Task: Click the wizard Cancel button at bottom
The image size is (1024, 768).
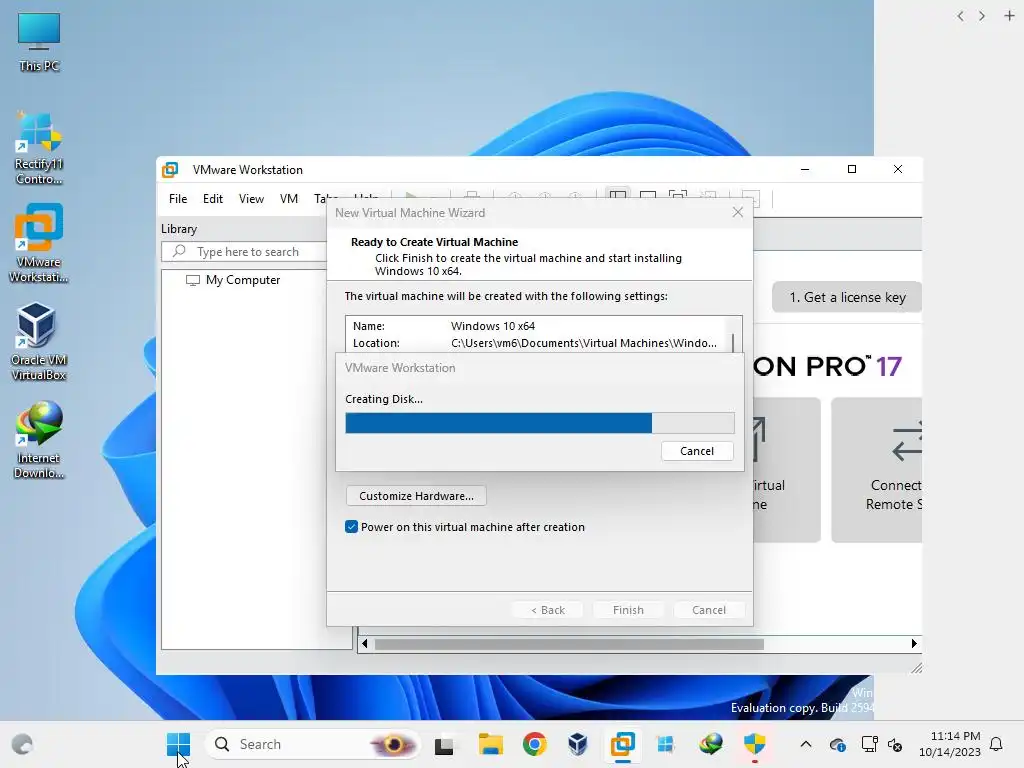Action: point(709,610)
